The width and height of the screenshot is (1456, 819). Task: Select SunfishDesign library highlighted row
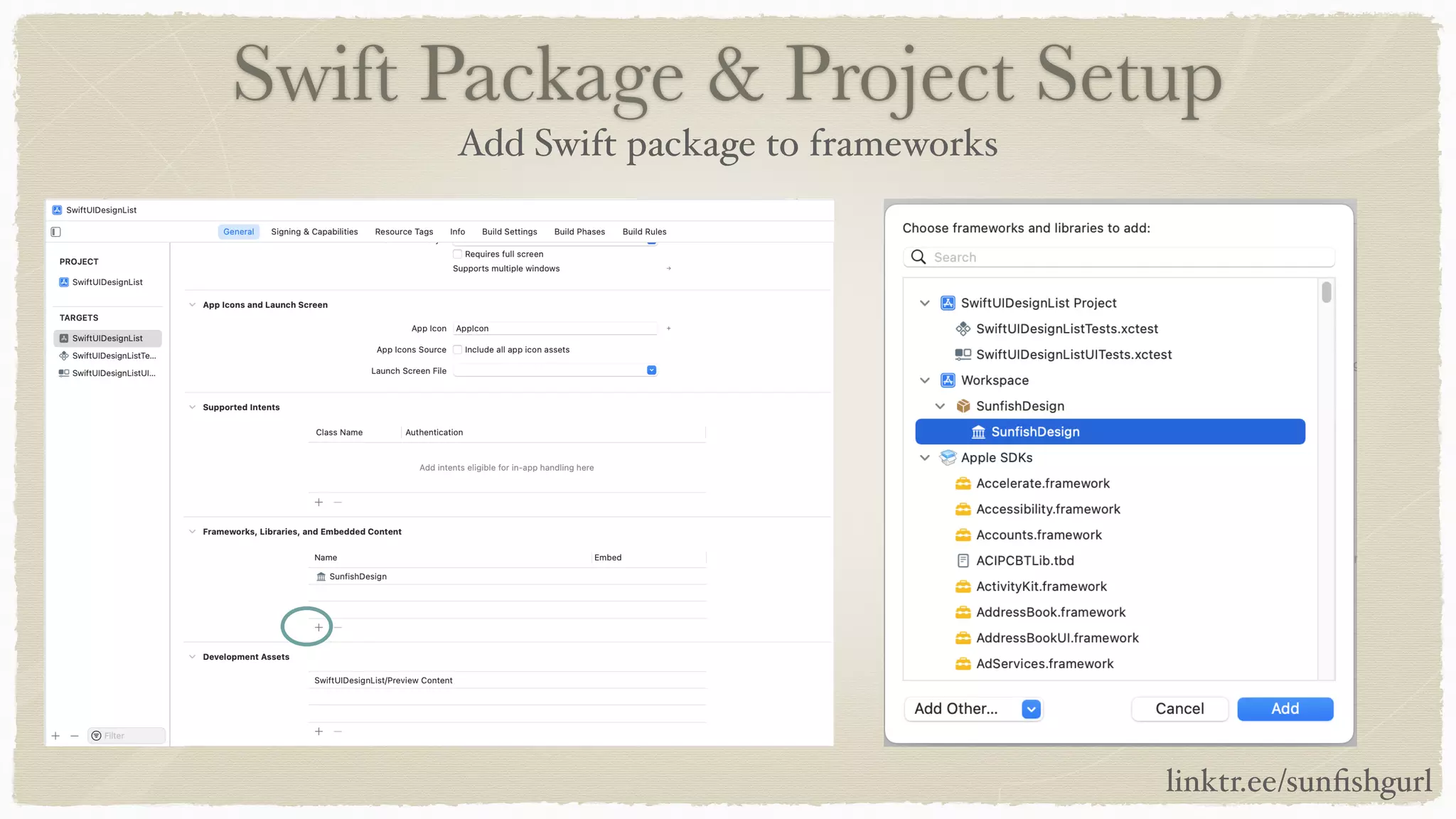[1110, 432]
